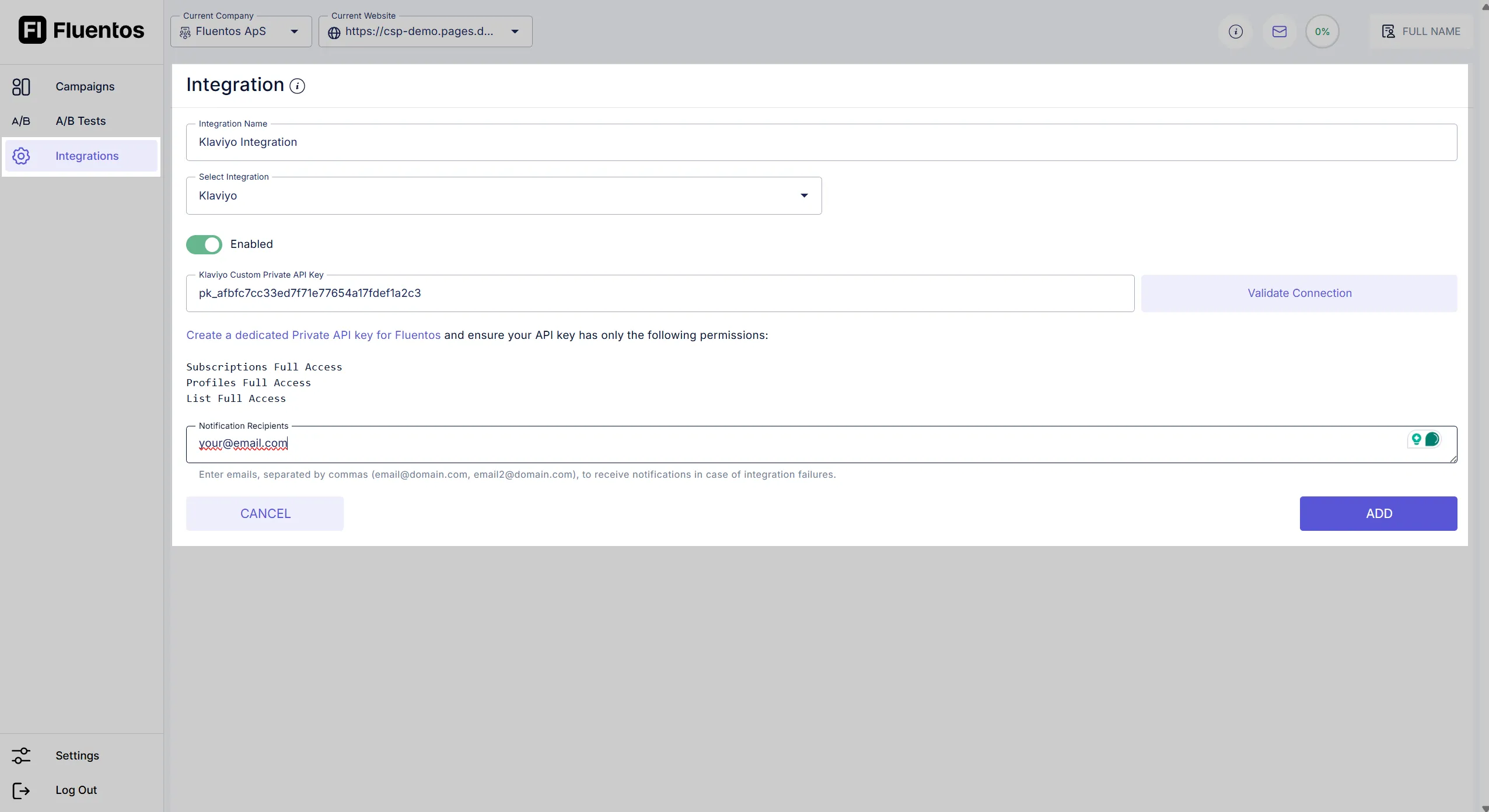Open the Current Website dropdown
1489x812 pixels.
[425, 32]
